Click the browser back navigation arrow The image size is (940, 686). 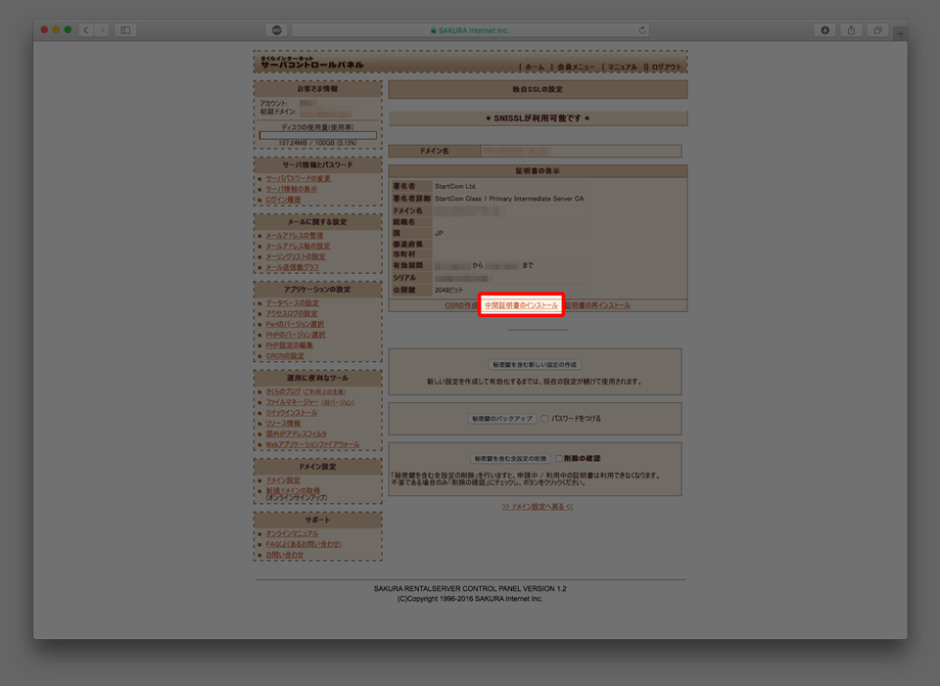(84, 30)
